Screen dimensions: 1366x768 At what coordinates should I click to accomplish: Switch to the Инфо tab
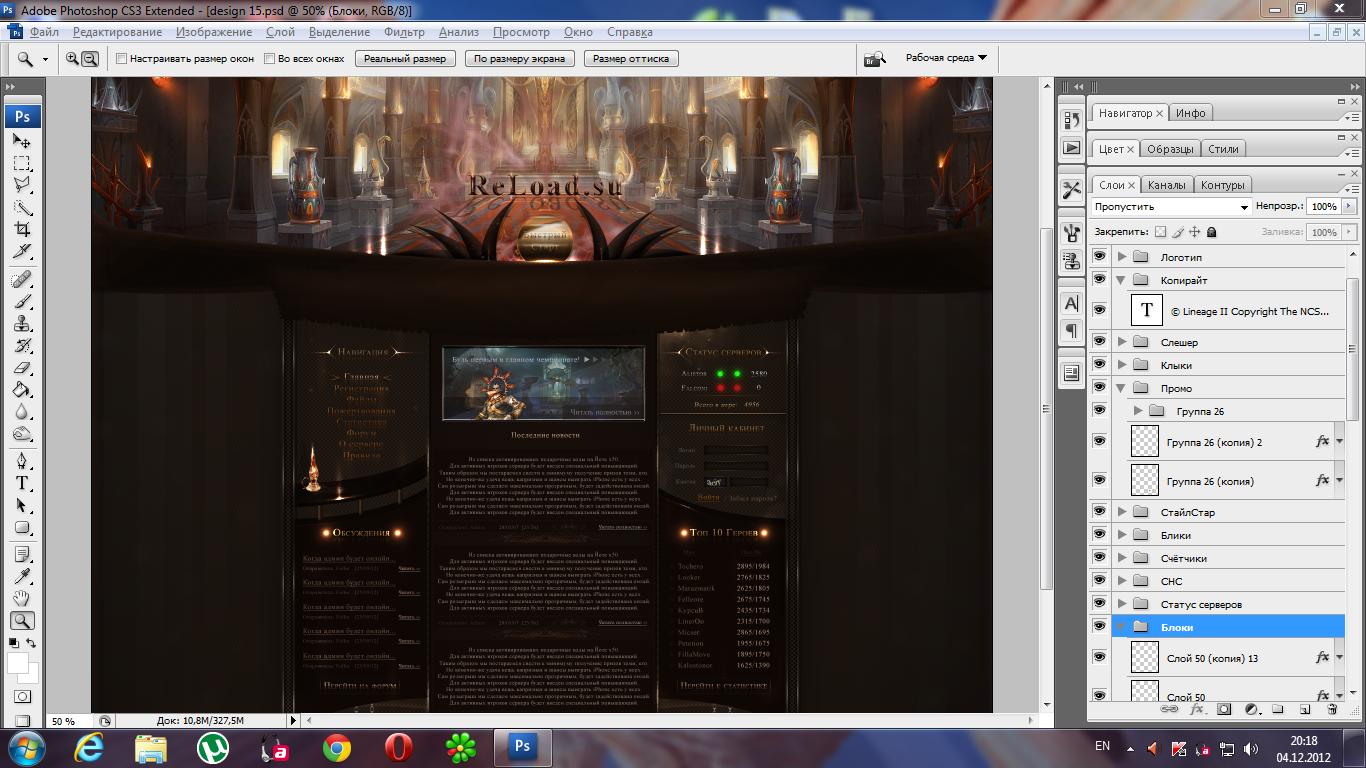click(1190, 113)
